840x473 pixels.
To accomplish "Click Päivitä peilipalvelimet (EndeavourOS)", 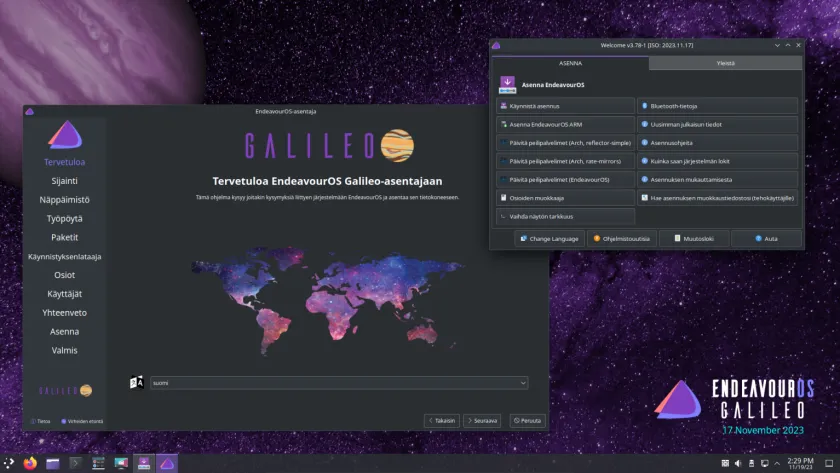I will [565, 179].
